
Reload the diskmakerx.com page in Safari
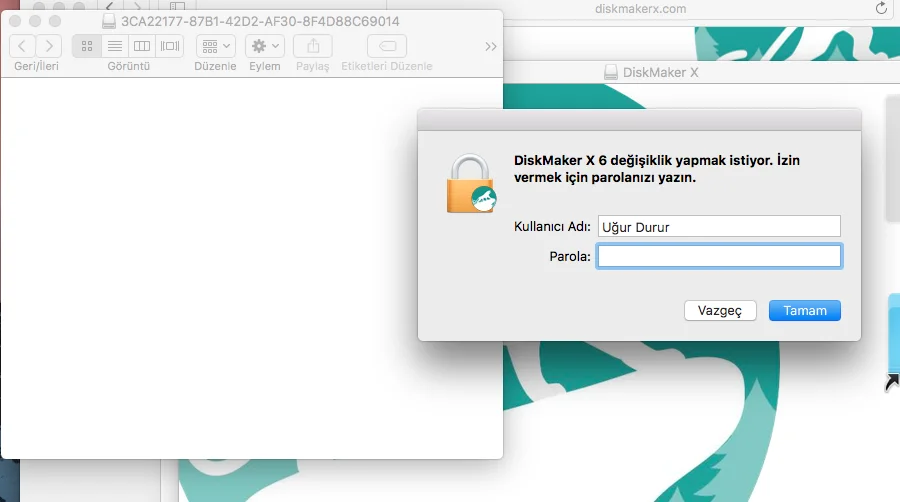881,8
